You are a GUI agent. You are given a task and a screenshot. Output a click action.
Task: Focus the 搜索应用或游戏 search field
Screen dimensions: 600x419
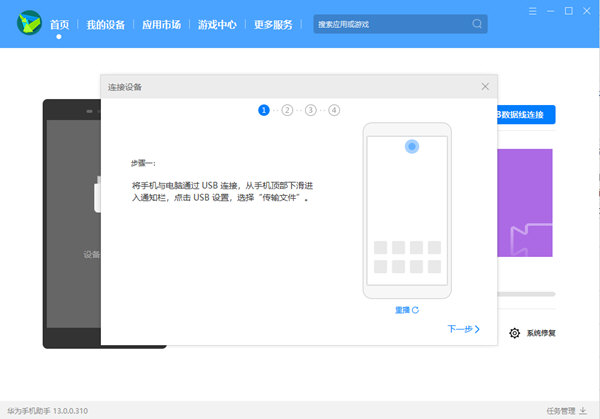click(400, 24)
